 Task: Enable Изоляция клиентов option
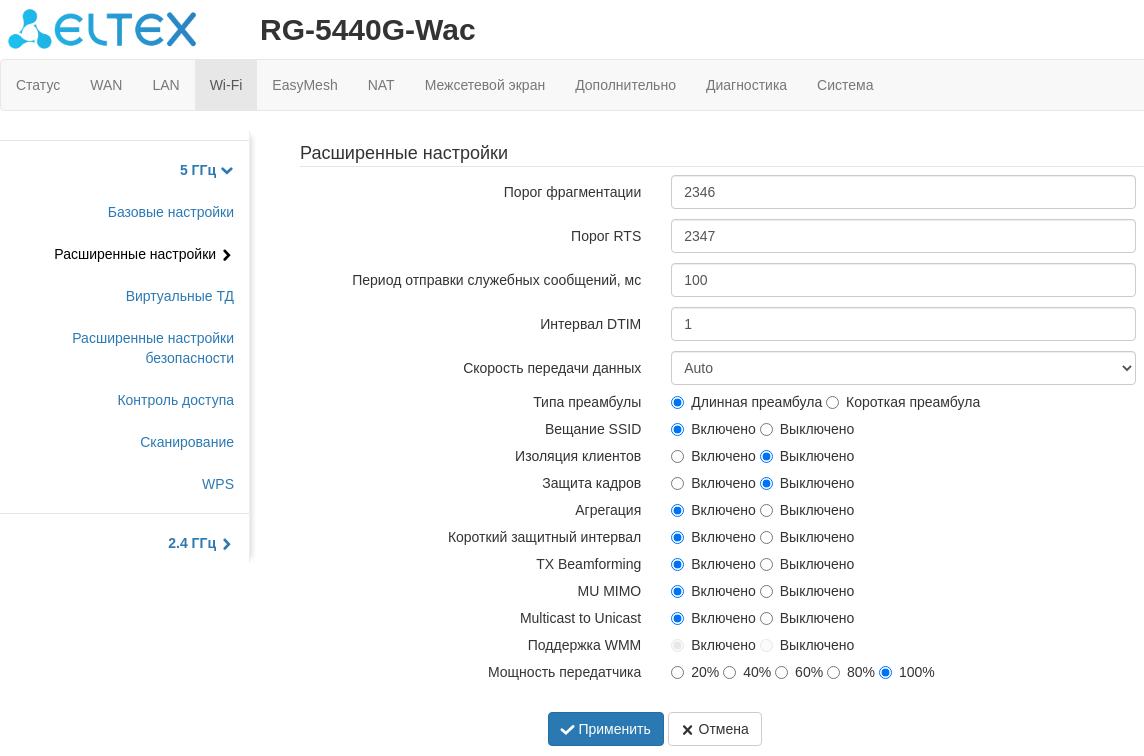coord(678,456)
